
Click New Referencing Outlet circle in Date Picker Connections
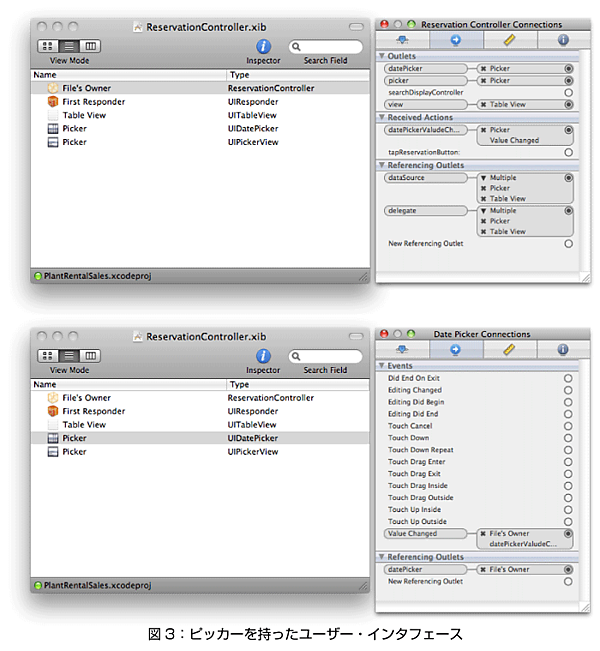[568, 581]
